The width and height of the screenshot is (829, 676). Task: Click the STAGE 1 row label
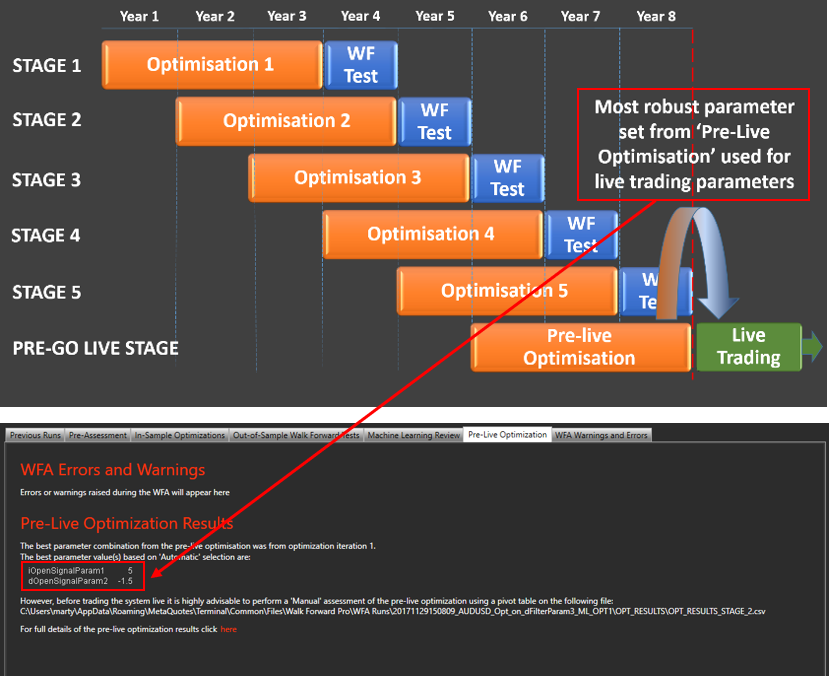pos(47,66)
